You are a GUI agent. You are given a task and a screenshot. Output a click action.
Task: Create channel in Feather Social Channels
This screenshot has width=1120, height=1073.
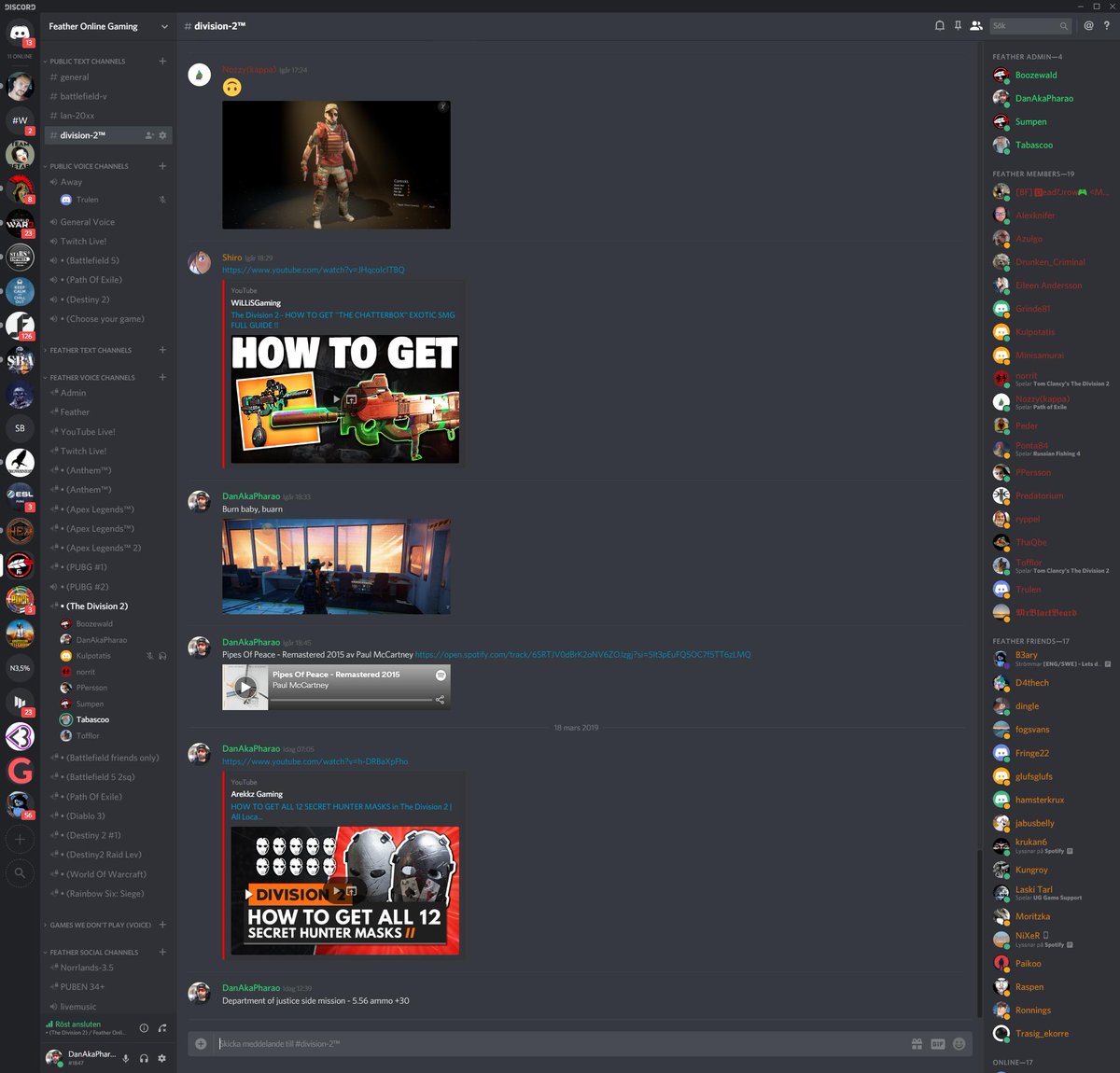tap(162, 952)
